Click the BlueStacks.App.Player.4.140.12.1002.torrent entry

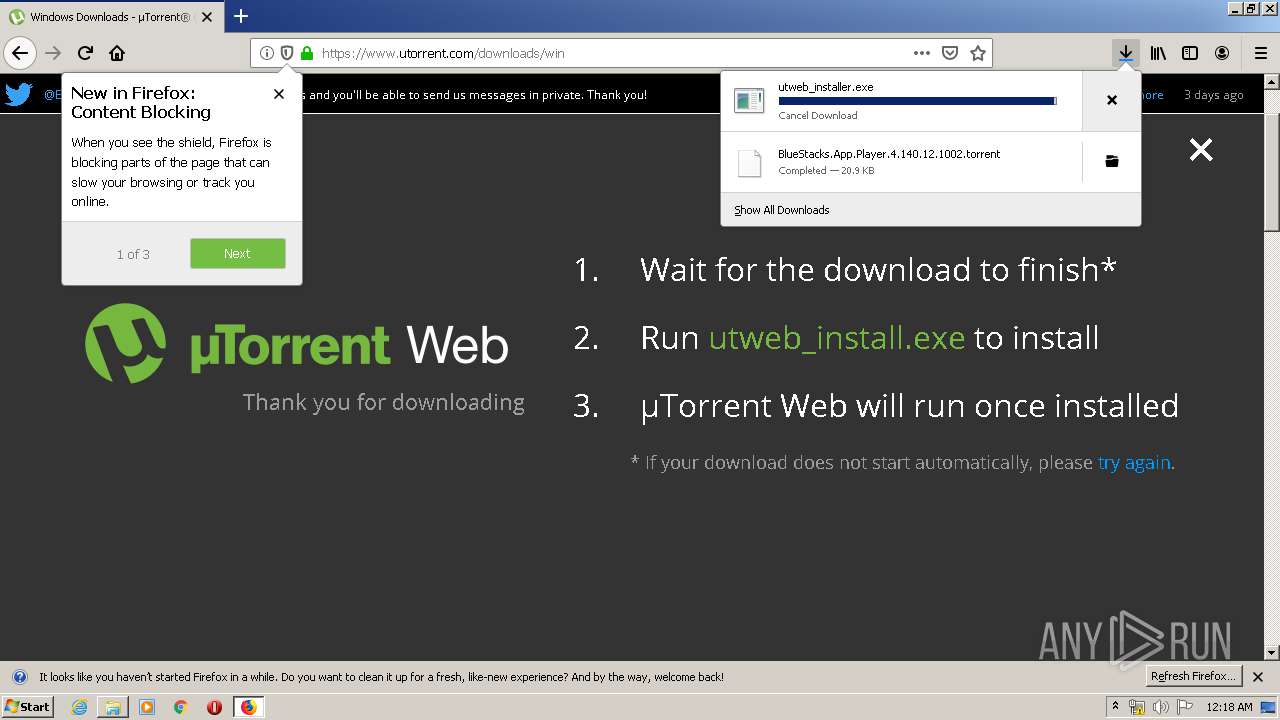(901, 161)
